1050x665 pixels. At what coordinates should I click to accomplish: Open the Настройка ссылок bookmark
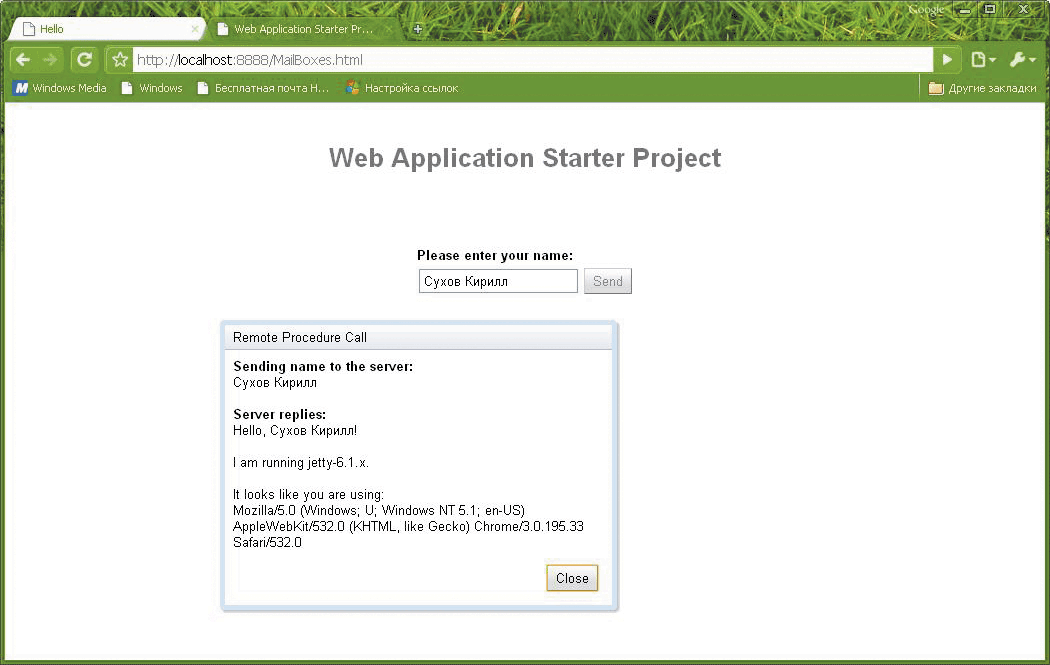pyautogui.click(x=402, y=88)
